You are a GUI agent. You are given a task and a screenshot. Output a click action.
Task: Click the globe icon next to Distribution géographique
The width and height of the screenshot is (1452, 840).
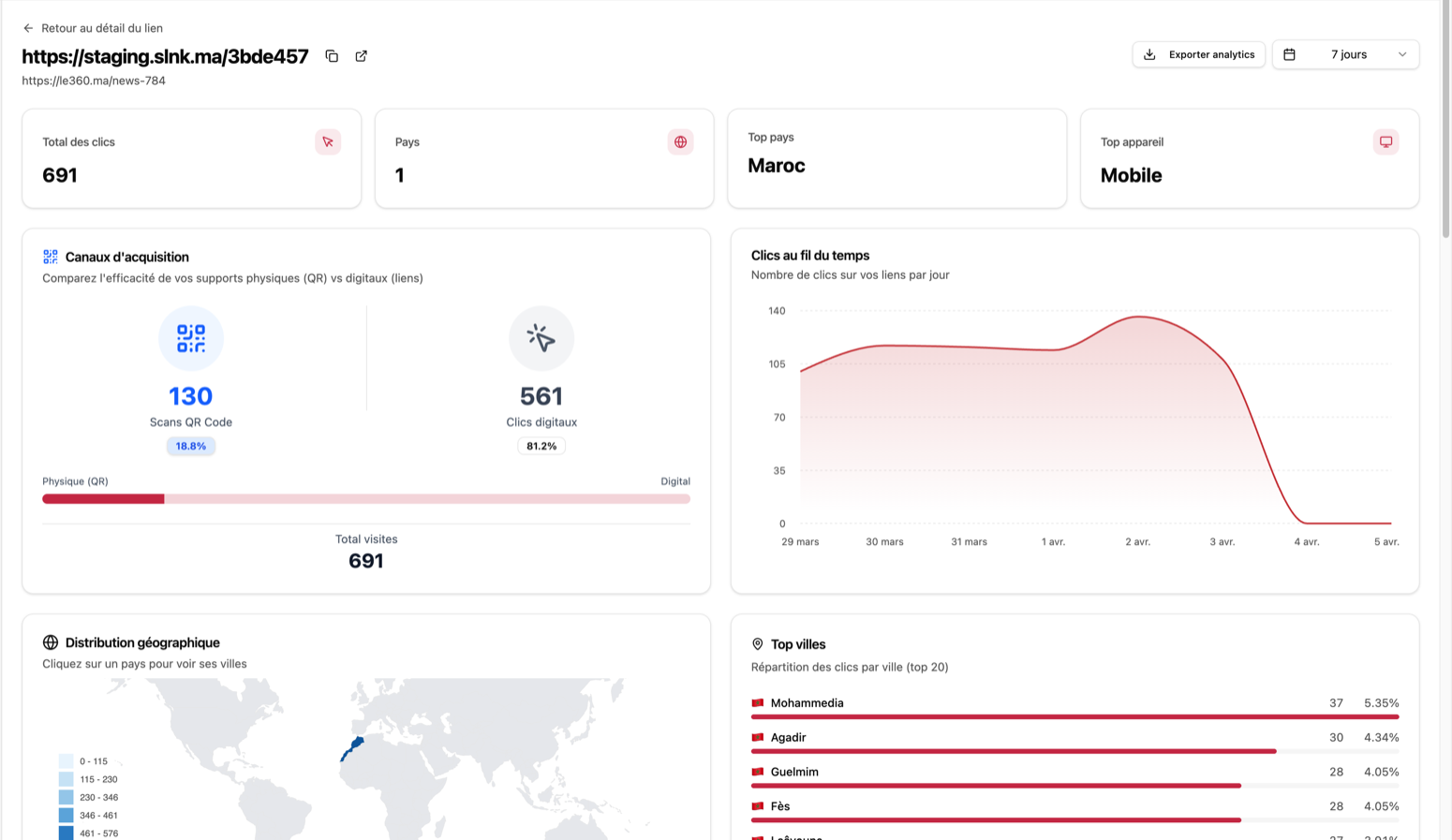tap(49, 642)
